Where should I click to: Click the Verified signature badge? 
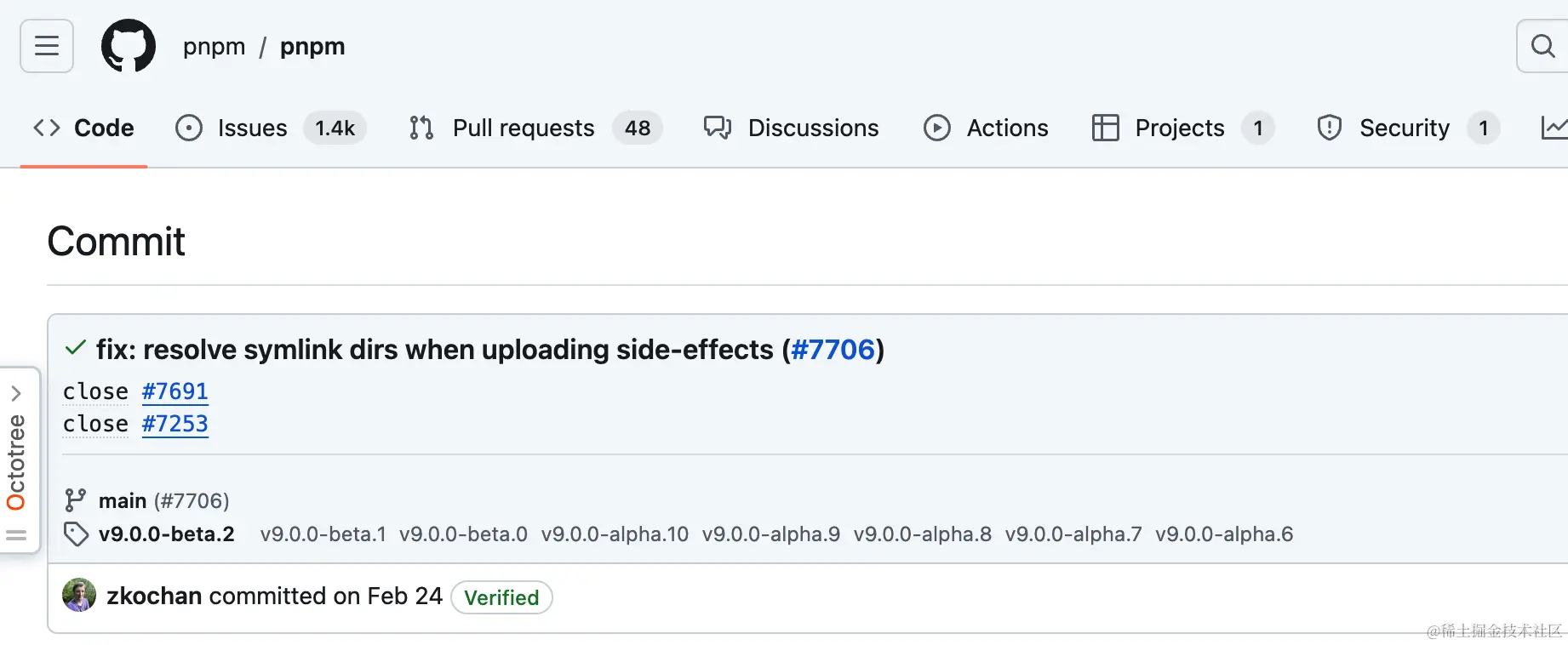(501, 597)
